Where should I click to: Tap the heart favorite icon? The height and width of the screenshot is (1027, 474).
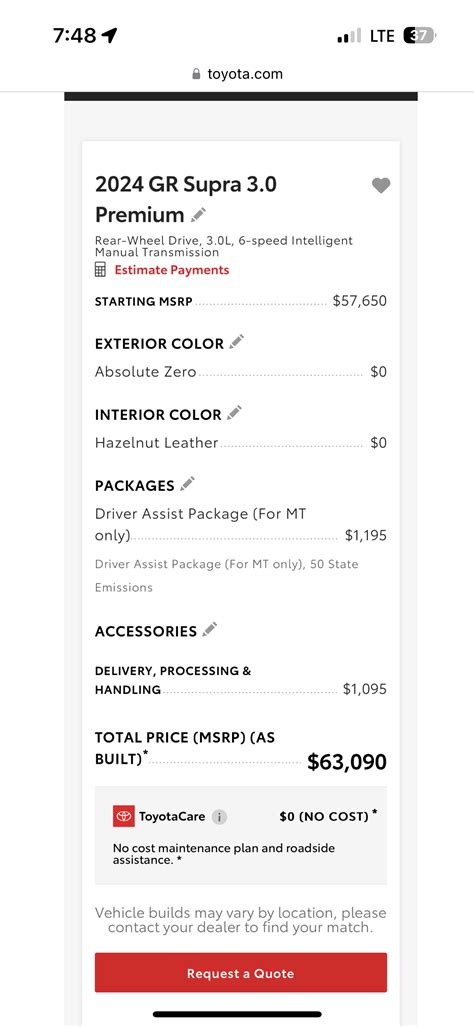tap(381, 185)
